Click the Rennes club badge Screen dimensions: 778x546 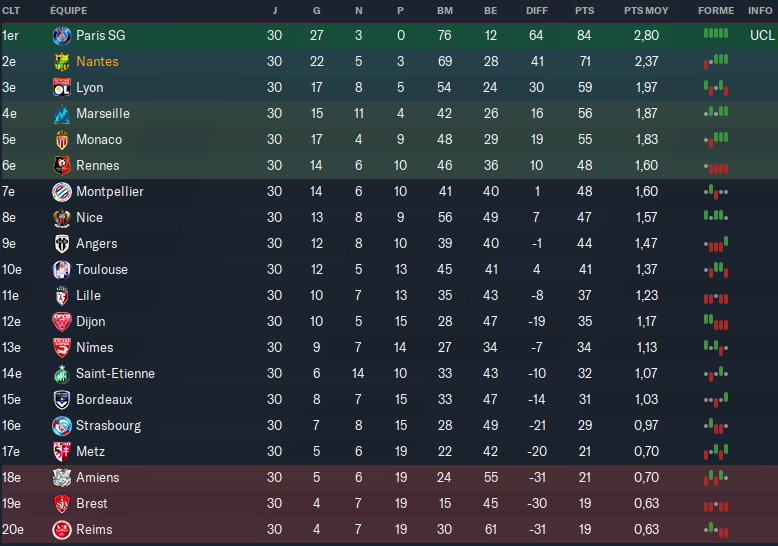coord(61,166)
